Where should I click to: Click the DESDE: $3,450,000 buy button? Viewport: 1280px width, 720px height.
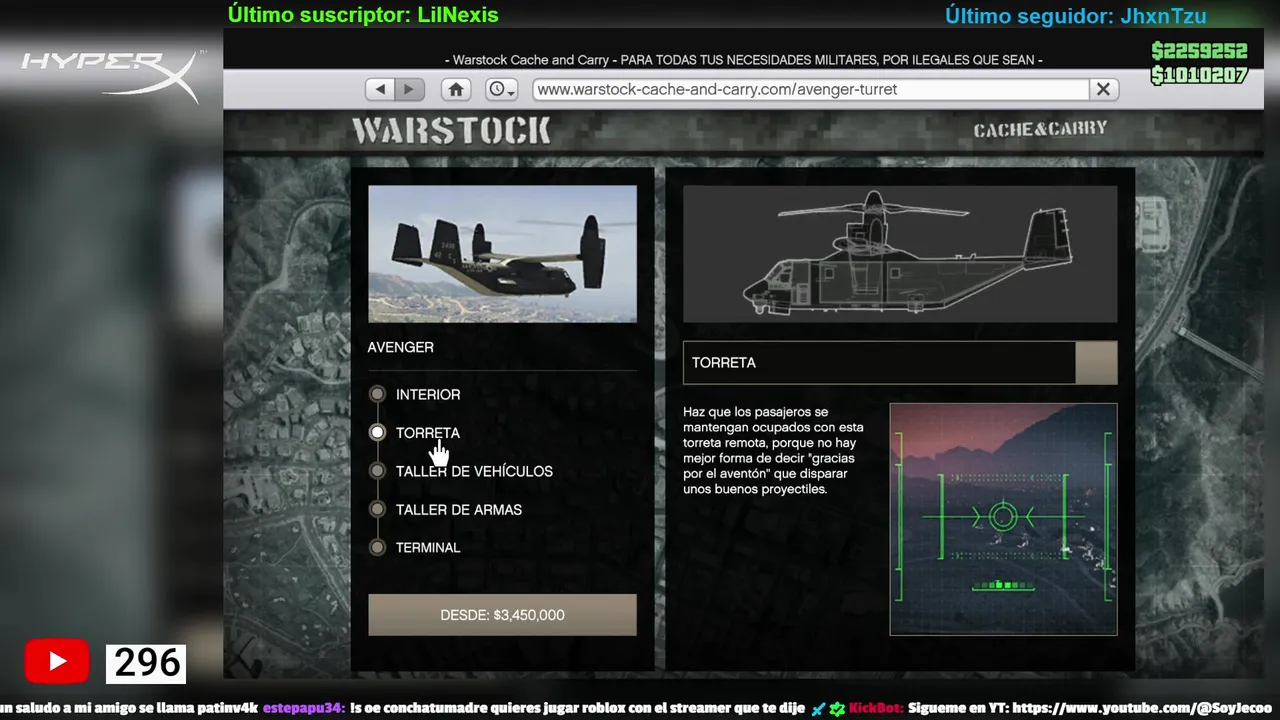coord(502,615)
